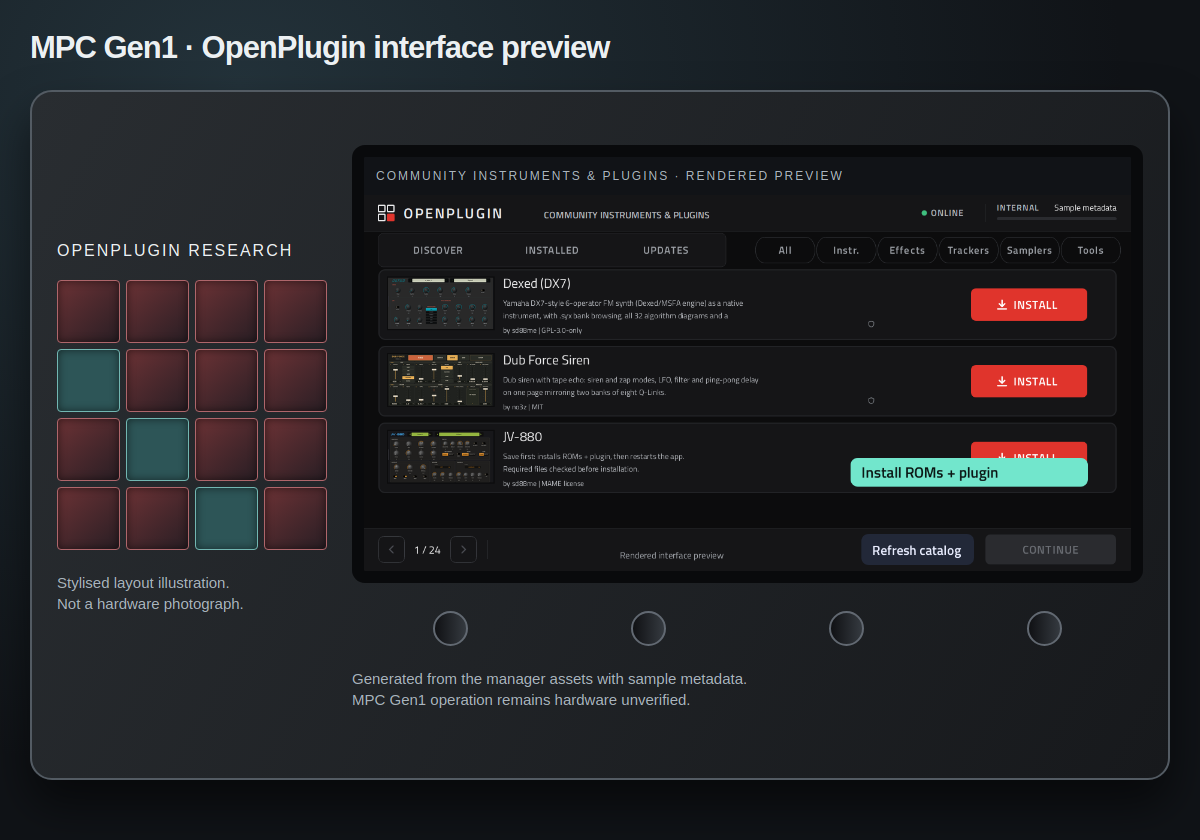Click the green ONLINE status indicator
This screenshot has width=1200, height=840.
click(943, 213)
